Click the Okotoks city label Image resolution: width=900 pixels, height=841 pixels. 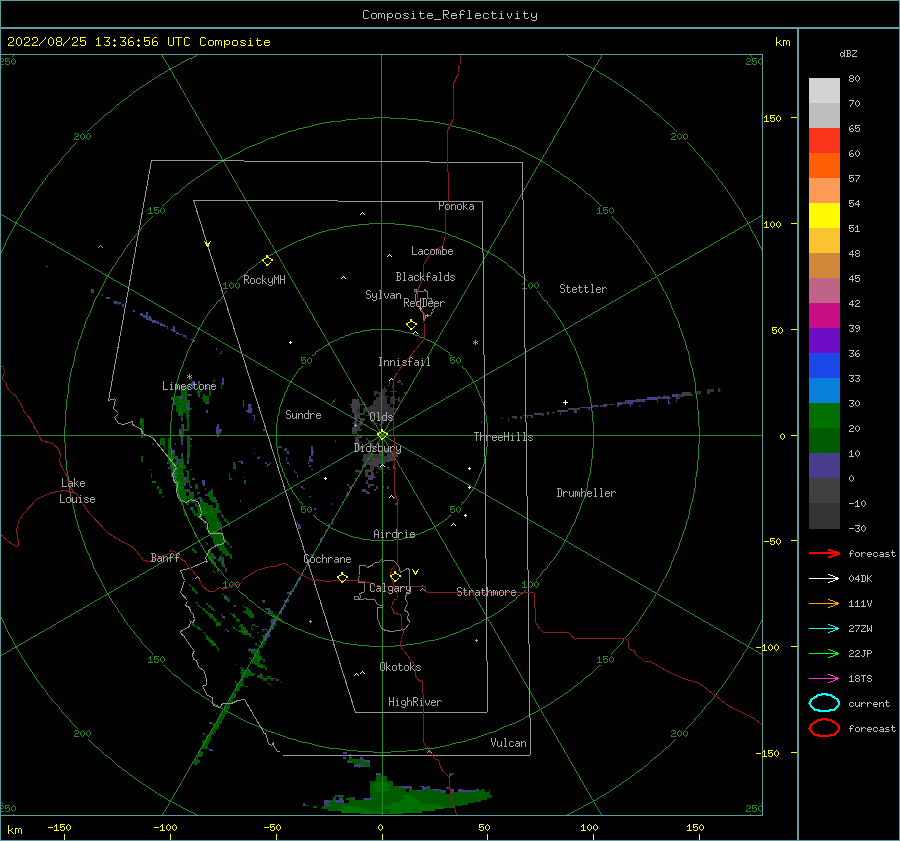[x=401, y=667]
